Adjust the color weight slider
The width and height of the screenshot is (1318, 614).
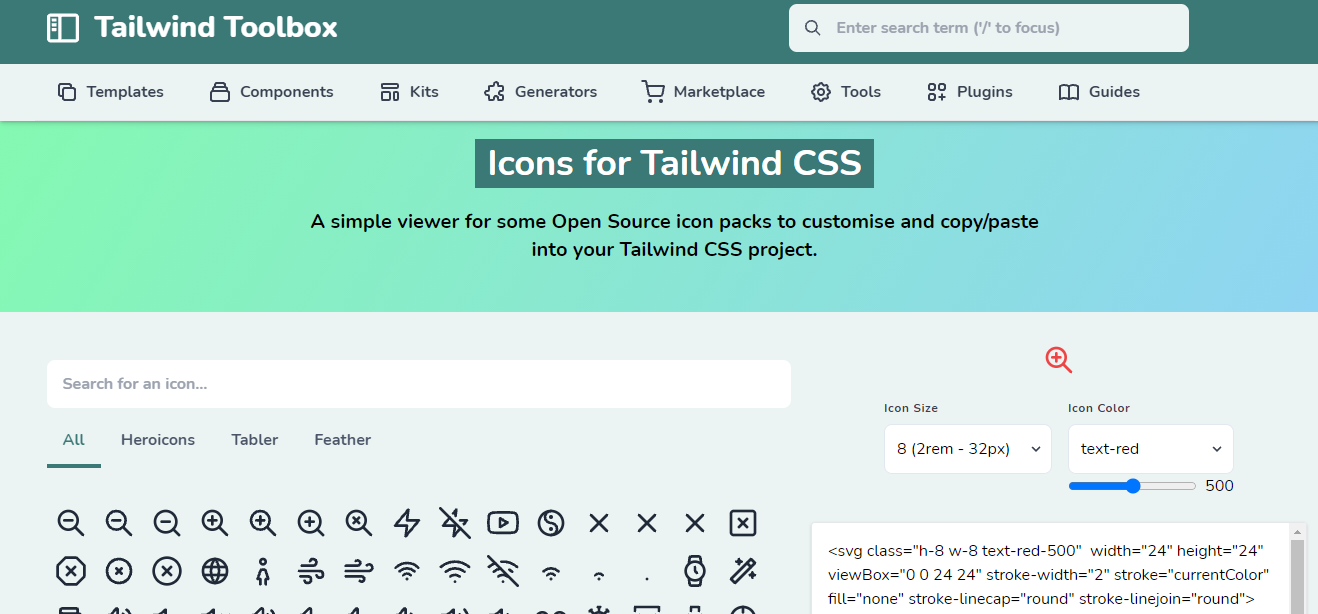[x=1131, y=485]
